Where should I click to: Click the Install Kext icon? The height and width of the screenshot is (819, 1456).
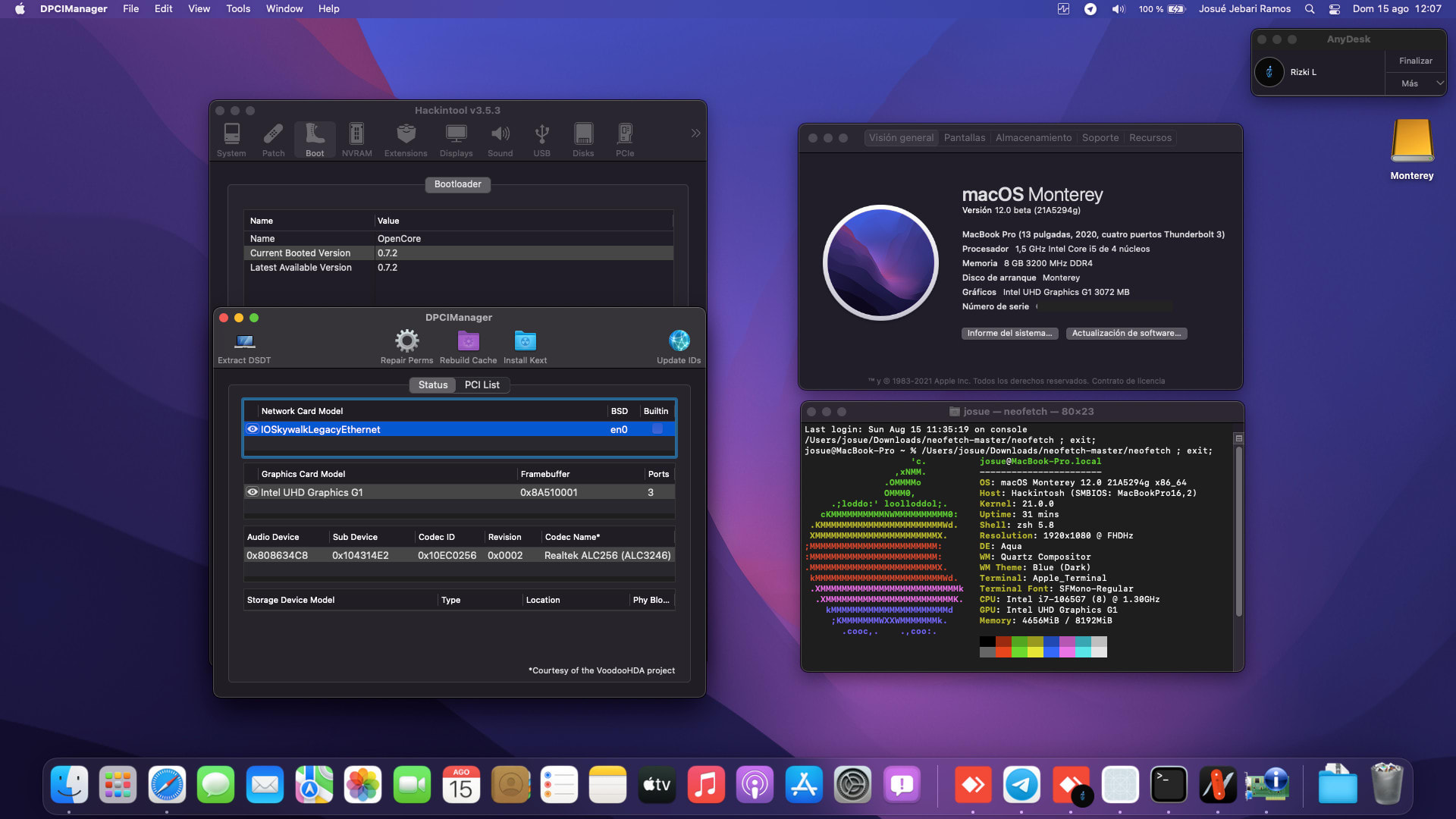click(x=525, y=341)
